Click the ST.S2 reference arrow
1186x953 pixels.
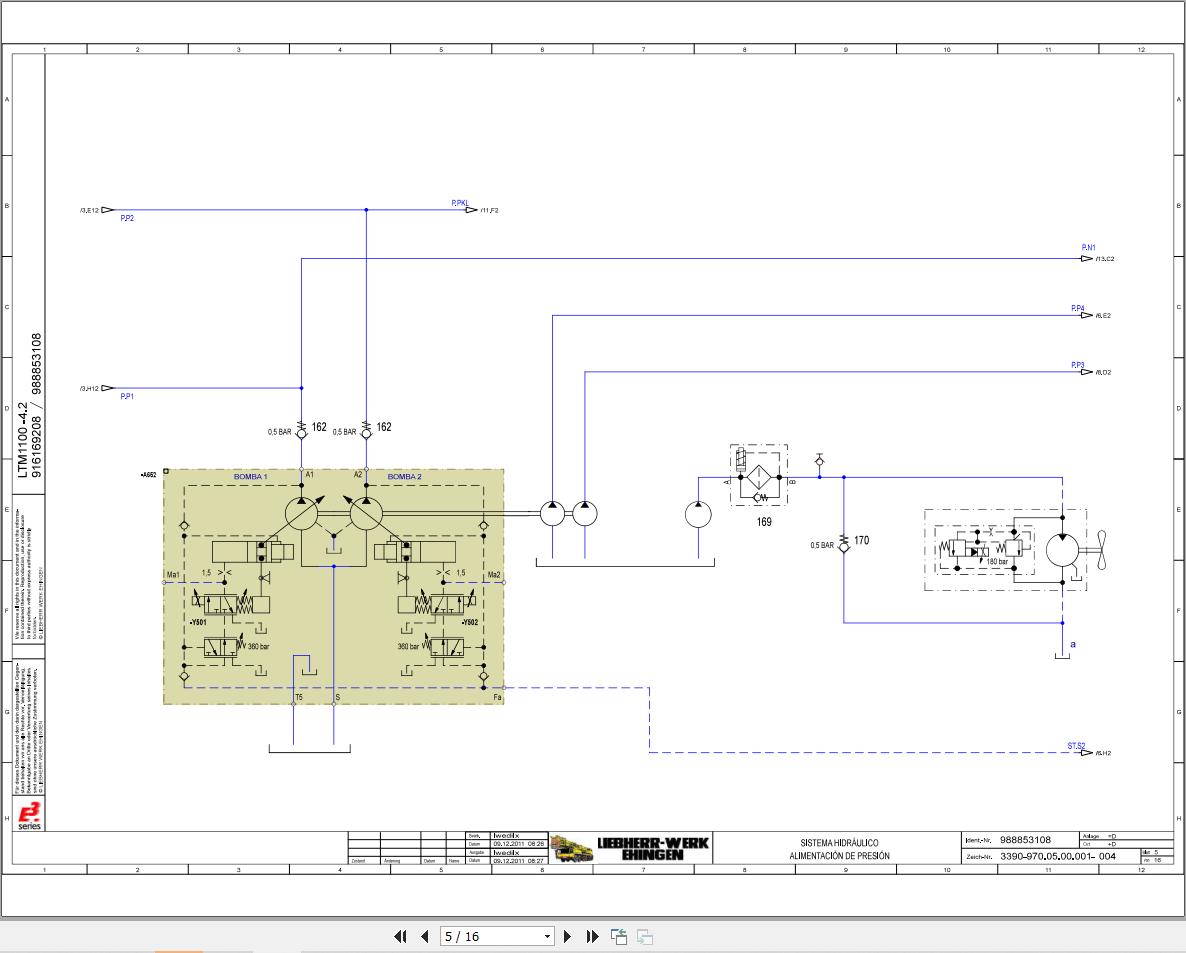pos(1087,753)
